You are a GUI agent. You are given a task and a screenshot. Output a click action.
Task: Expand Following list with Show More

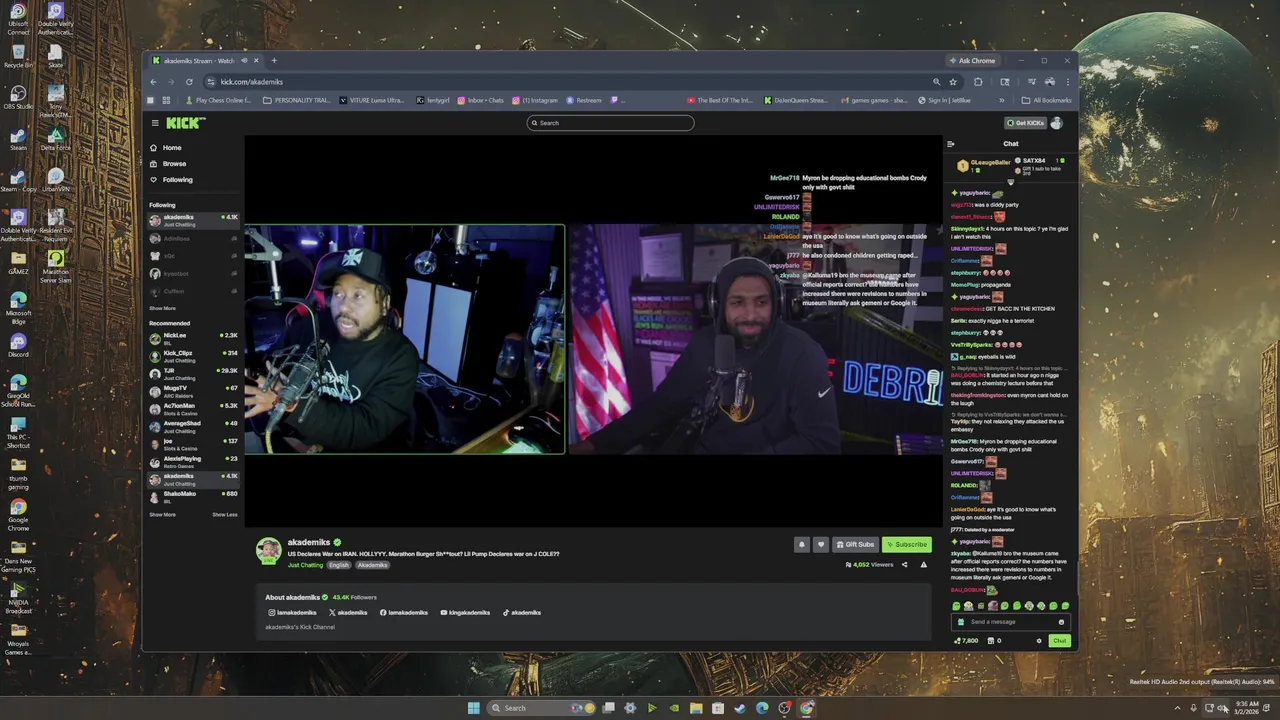[162, 309]
